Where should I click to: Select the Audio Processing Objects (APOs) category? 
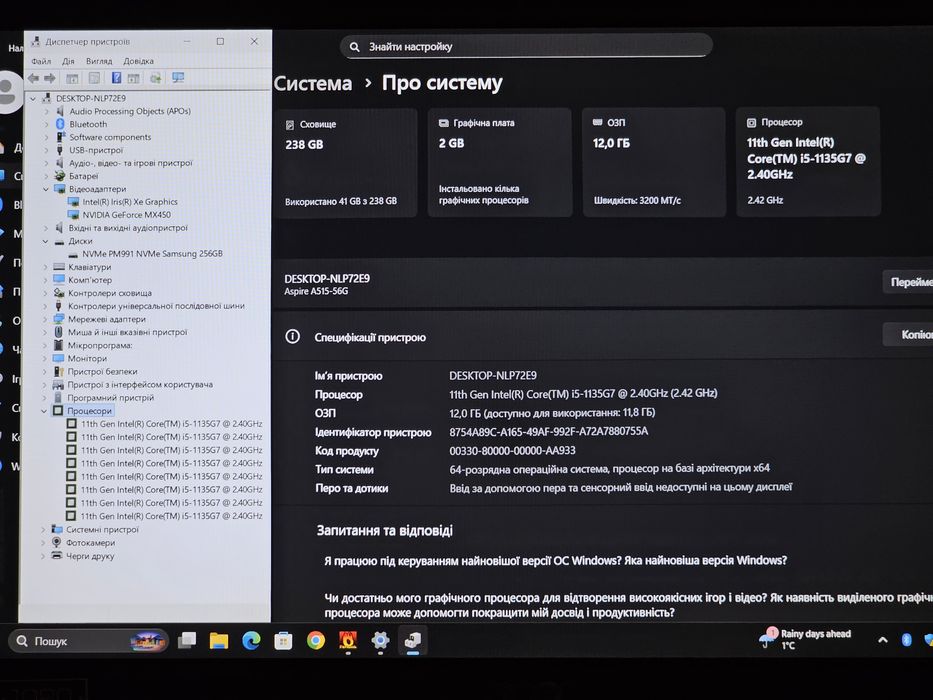pos(130,111)
